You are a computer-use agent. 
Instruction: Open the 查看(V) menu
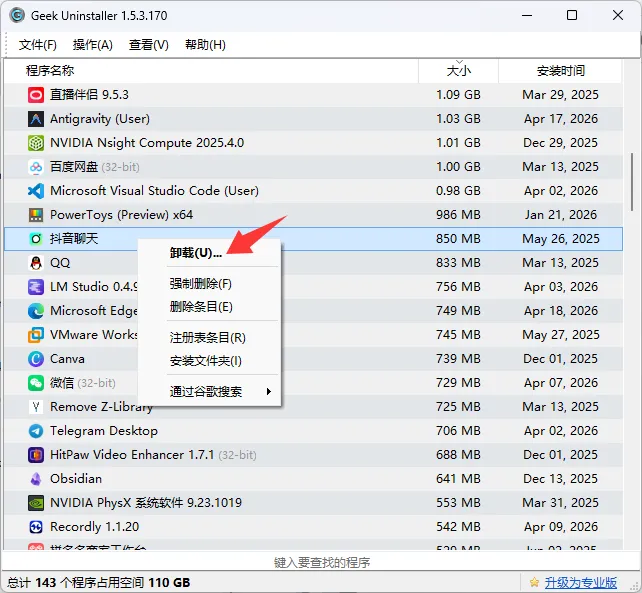[x=149, y=45]
